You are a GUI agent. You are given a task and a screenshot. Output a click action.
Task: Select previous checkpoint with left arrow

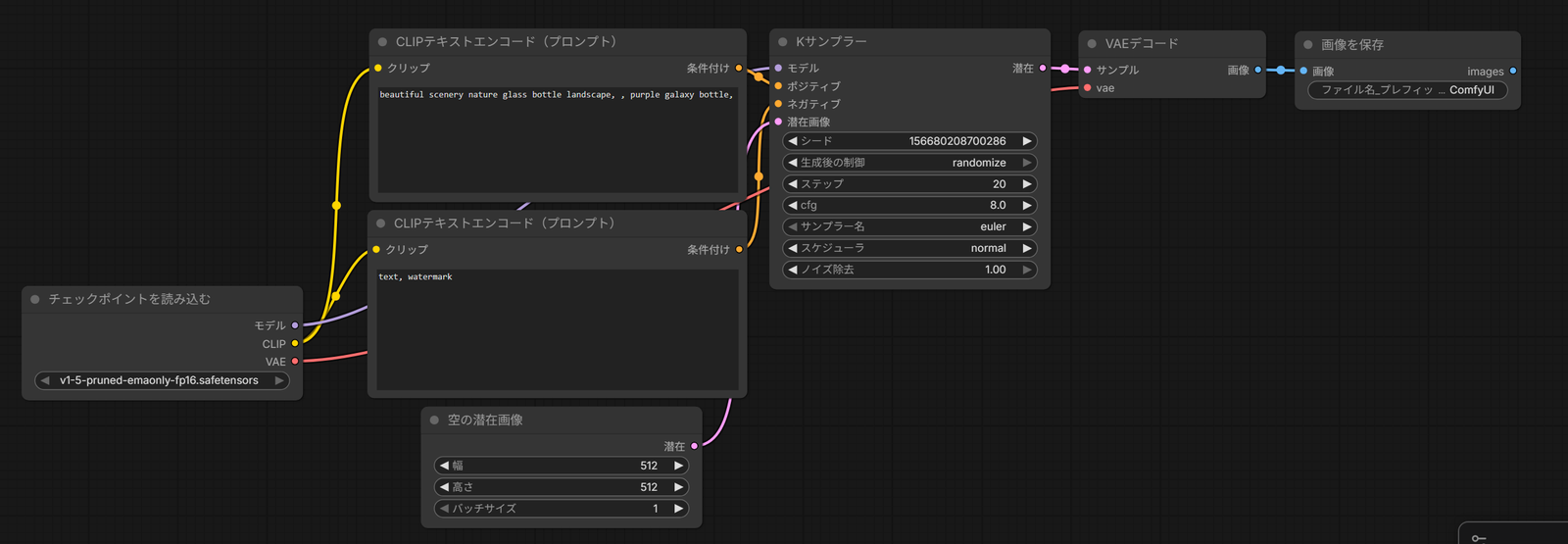[45, 380]
